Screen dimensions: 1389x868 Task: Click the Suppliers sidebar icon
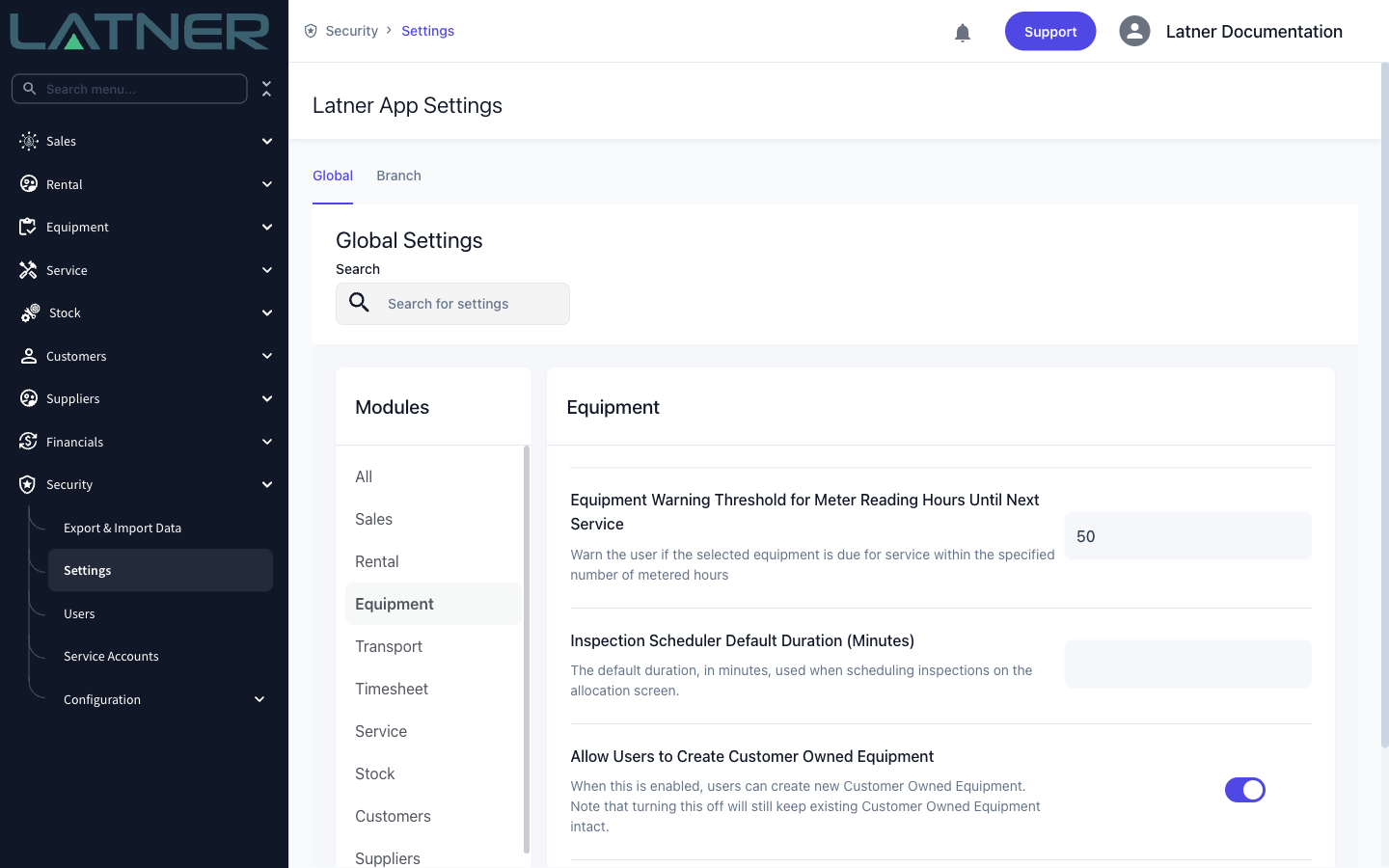[29, 398]
